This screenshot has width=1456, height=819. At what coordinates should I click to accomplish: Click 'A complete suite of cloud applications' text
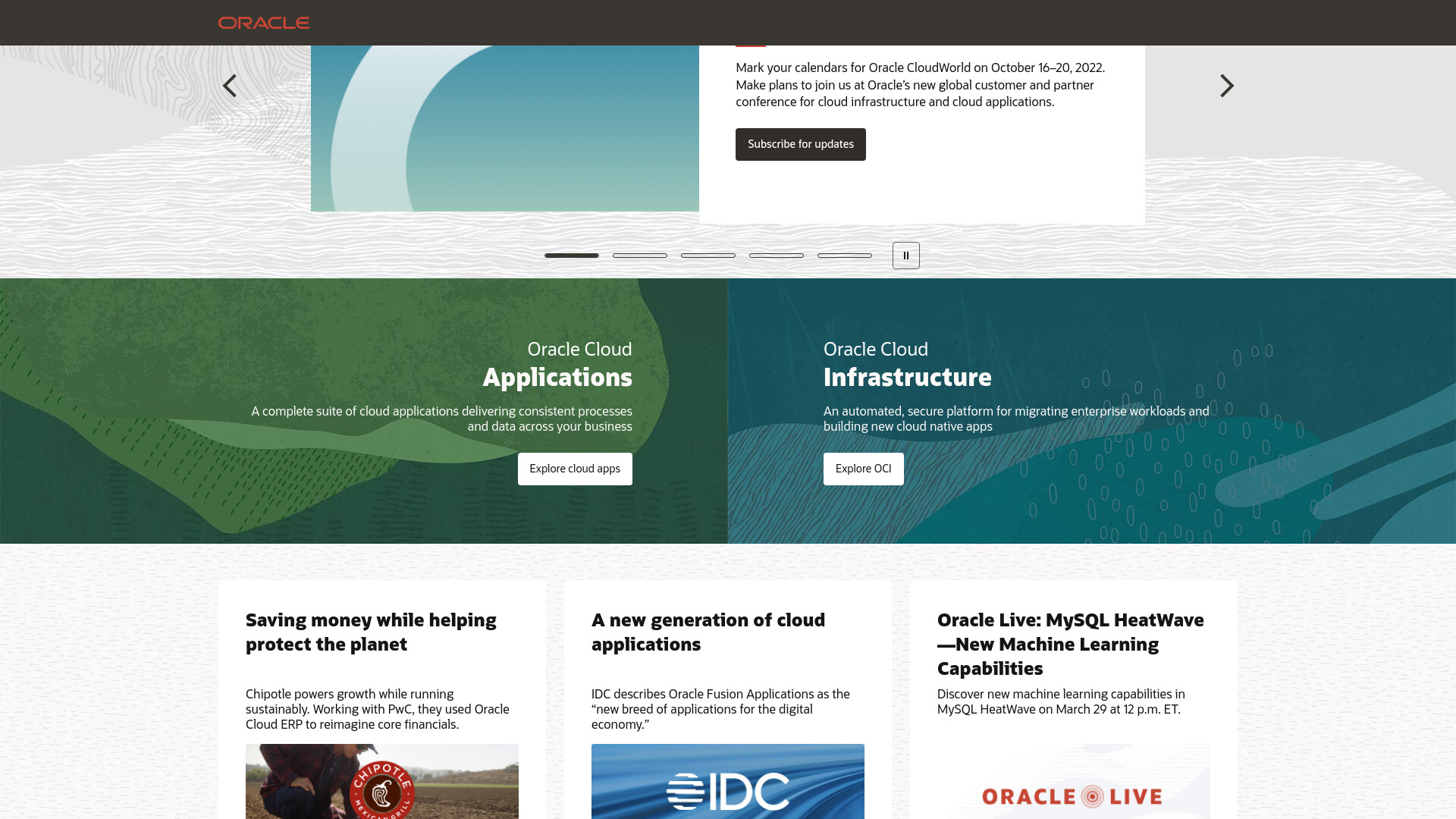click(441, 419)
